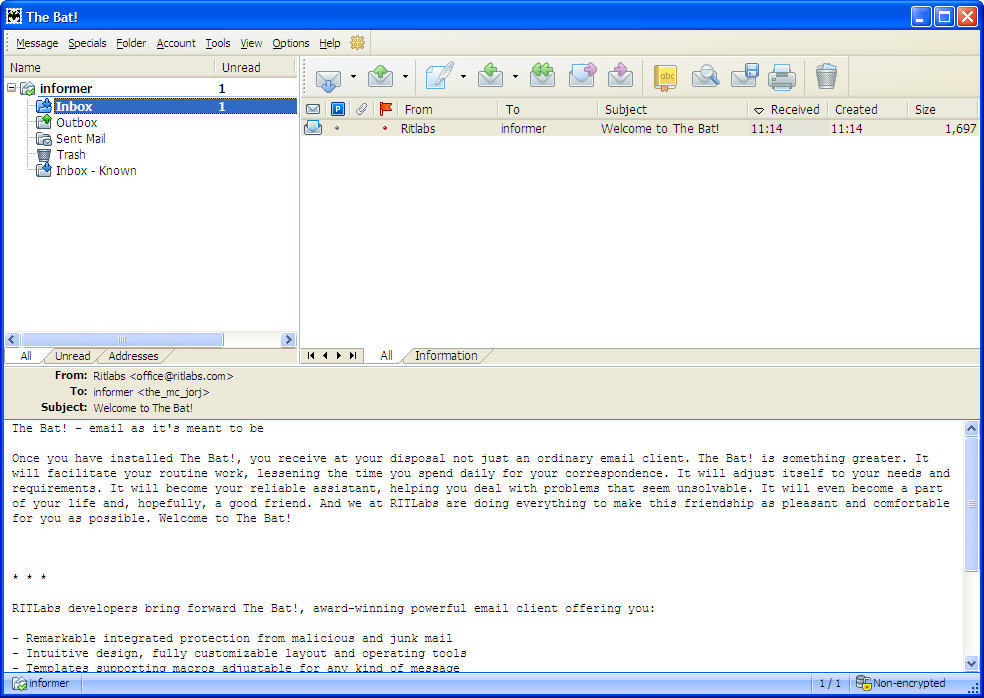Click the folder tree scroll right arrow
Viewport: 984px width, 698px height.
coord(288,340)
